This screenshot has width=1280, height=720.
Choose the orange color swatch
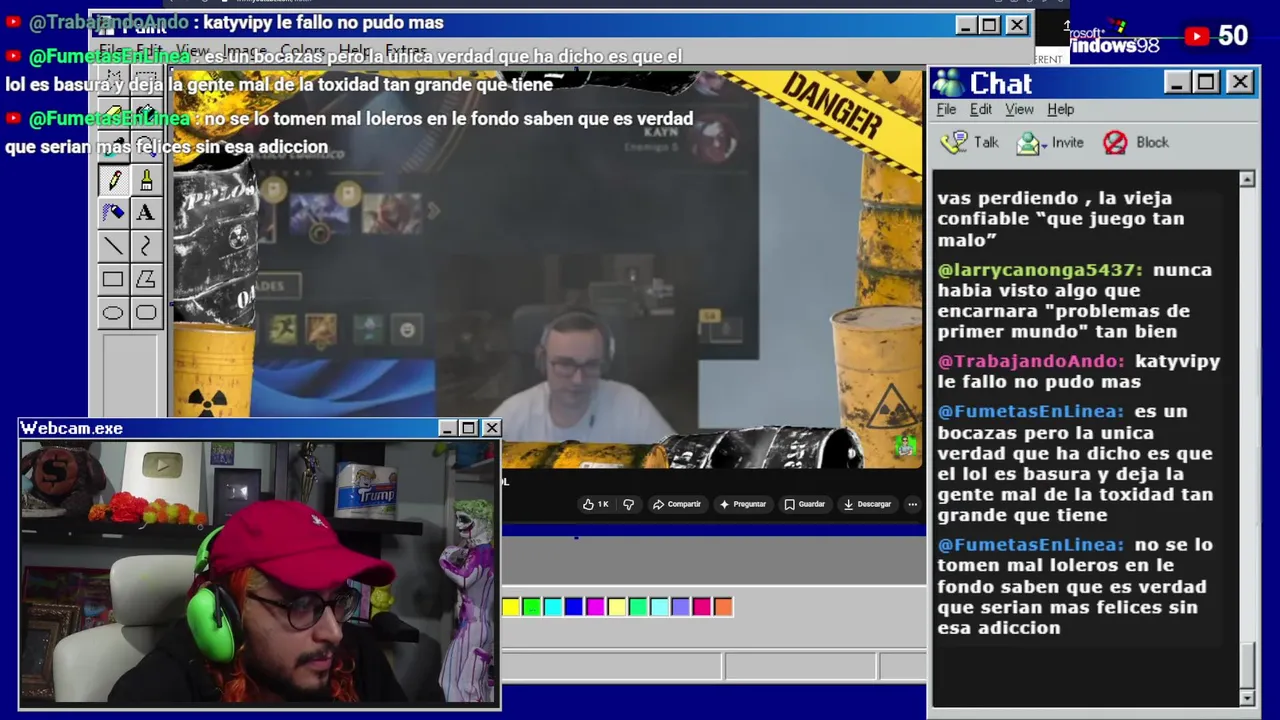(x=723, y=606)
